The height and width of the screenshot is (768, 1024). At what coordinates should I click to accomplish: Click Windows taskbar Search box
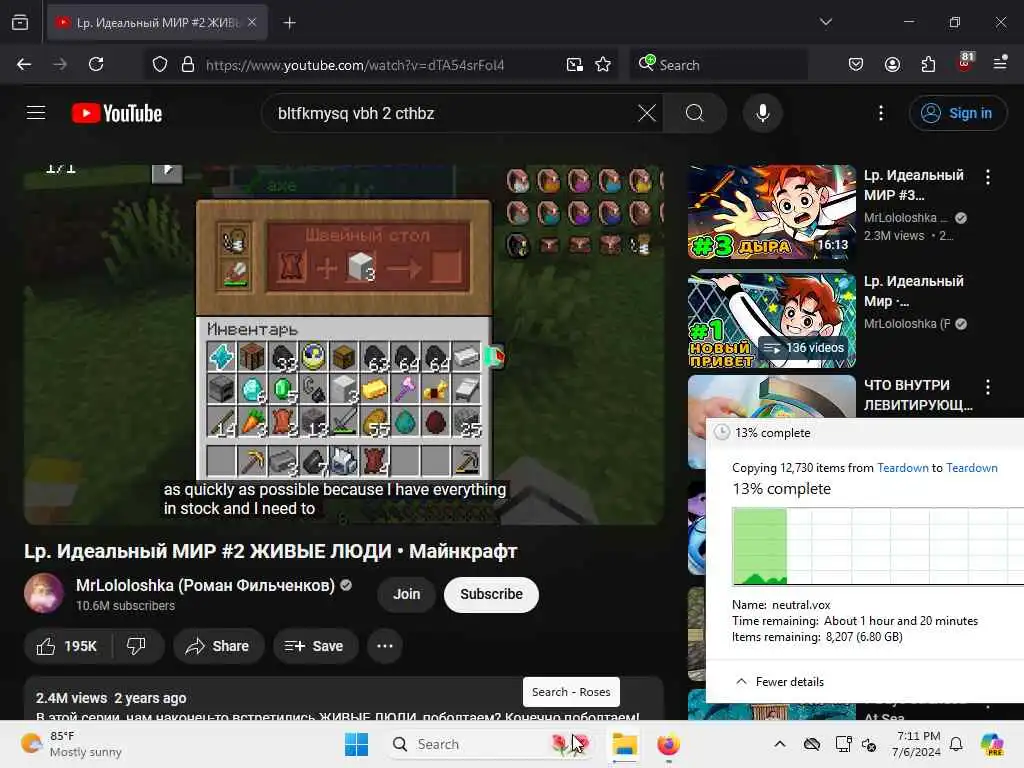coord(490,744)
